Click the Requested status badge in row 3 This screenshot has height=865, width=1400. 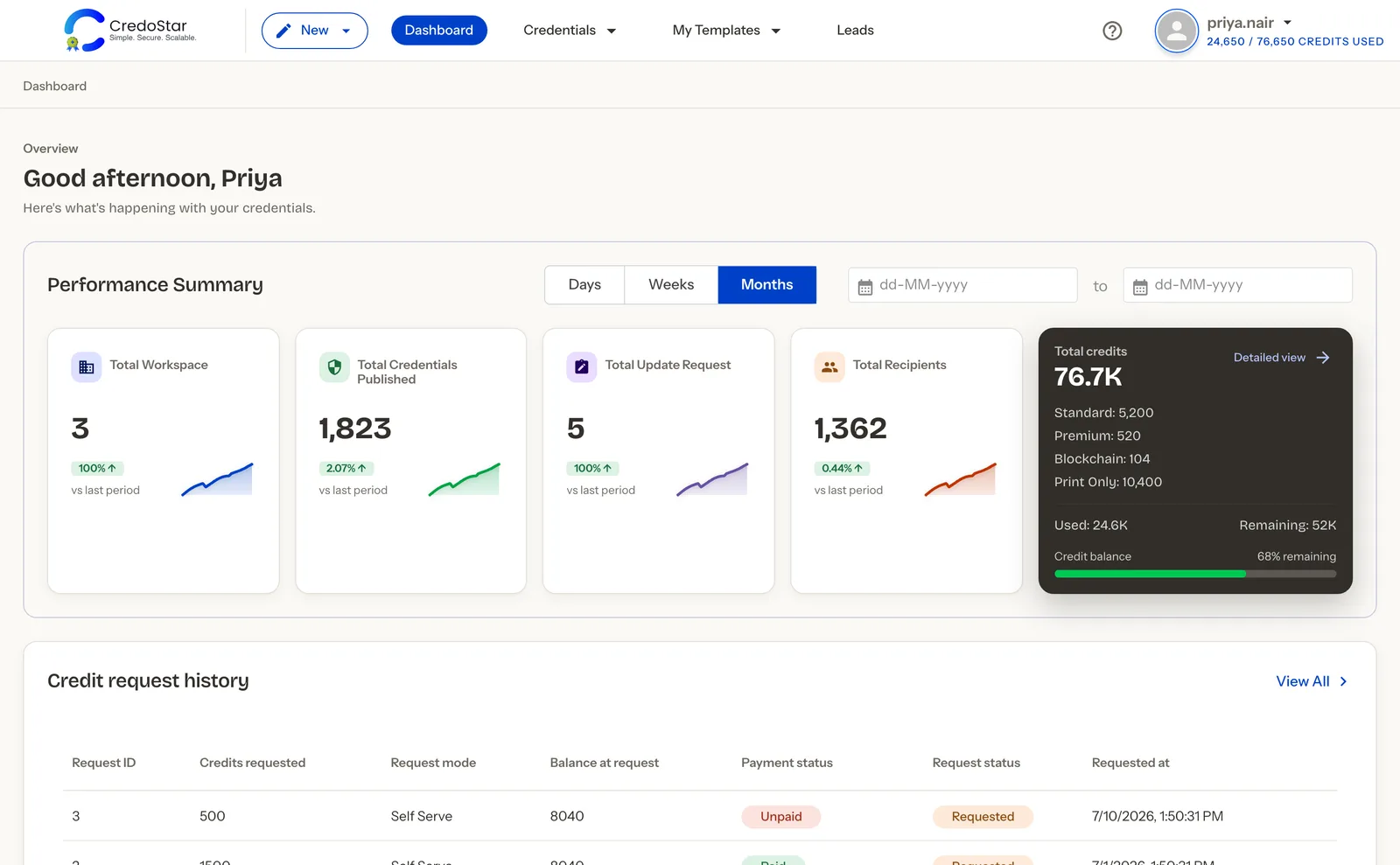point(983,817)
